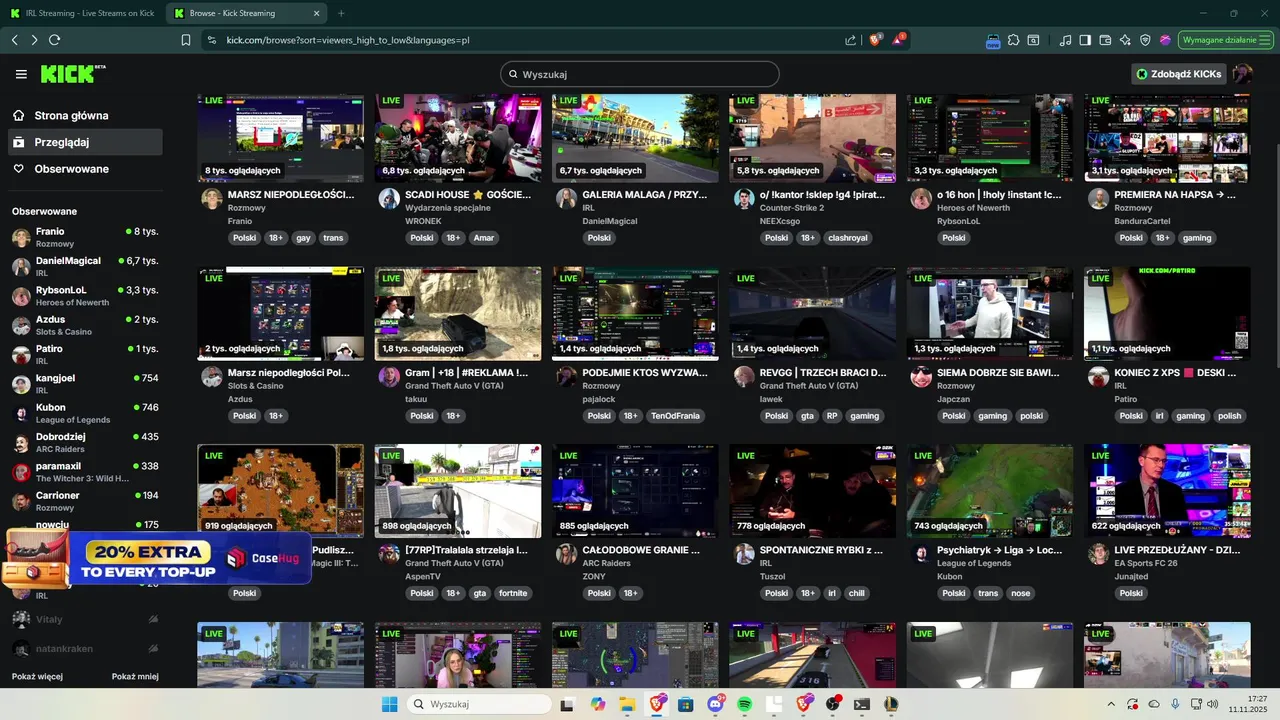Open Discord from the taskbar
1280x720 pixels.
pos(715,704)
